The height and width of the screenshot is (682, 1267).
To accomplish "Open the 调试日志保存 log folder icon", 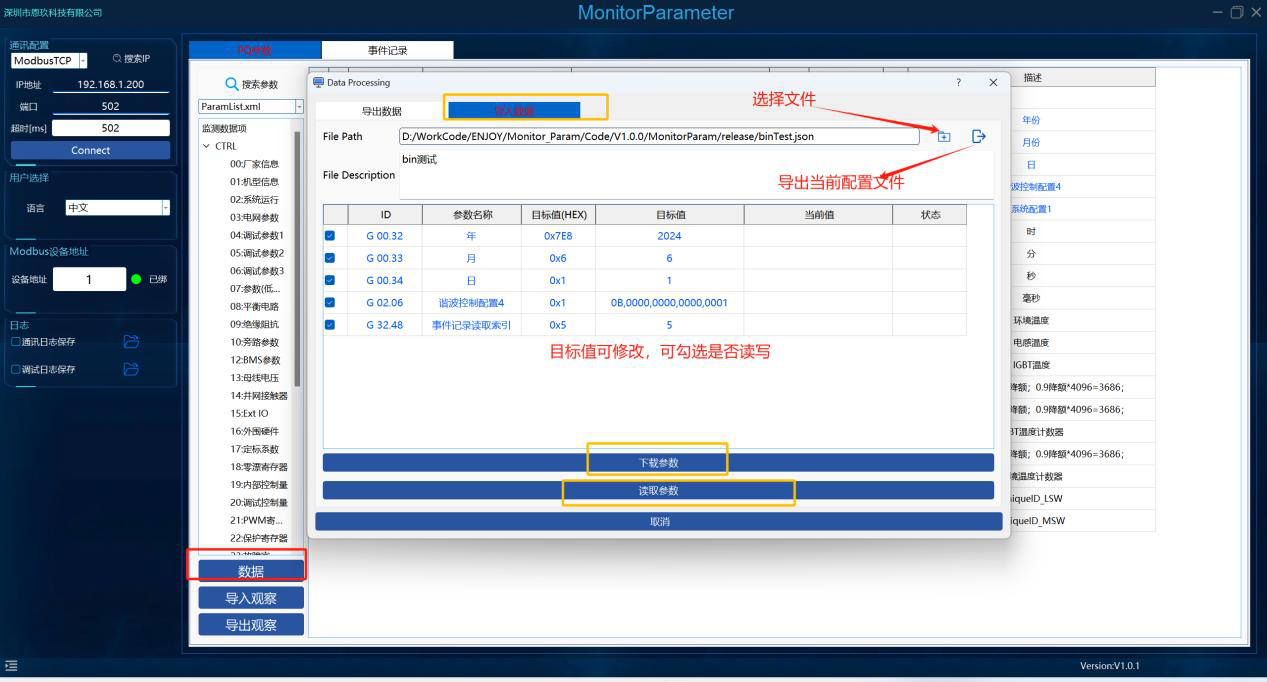I will [131, 369].
